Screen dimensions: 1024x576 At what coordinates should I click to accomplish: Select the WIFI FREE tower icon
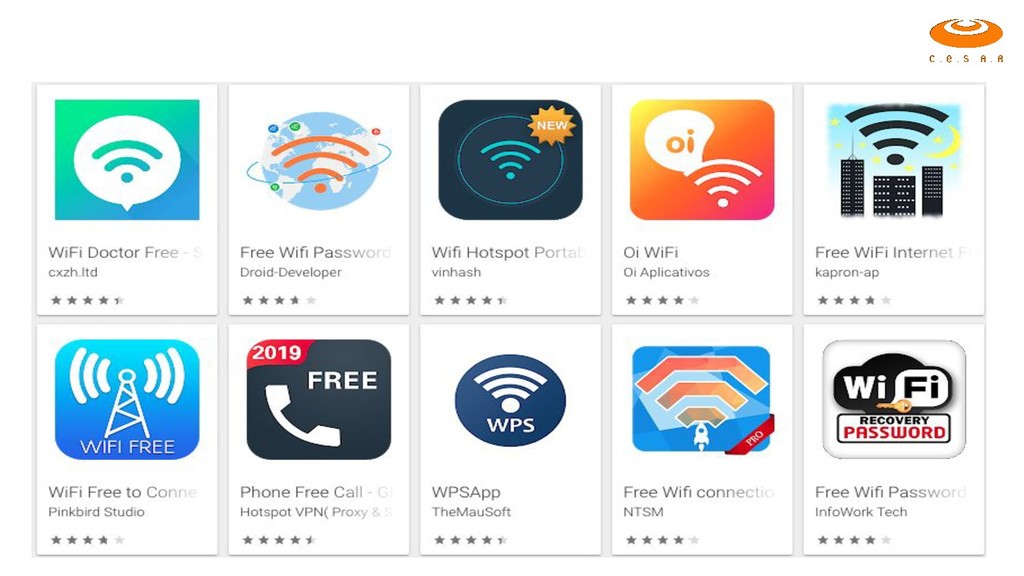127,400
